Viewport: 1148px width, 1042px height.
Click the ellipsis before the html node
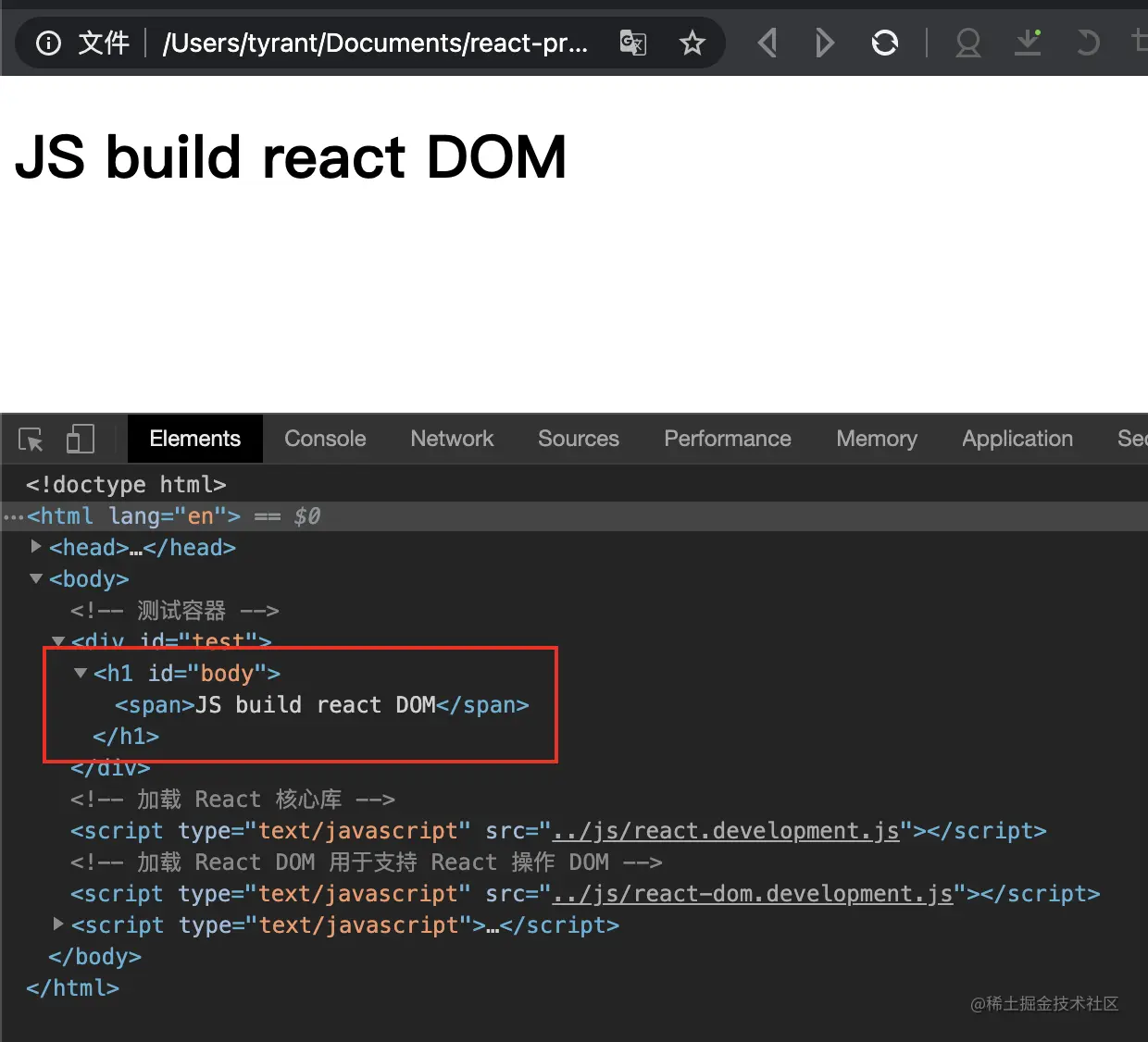click(x=13, y=516)
